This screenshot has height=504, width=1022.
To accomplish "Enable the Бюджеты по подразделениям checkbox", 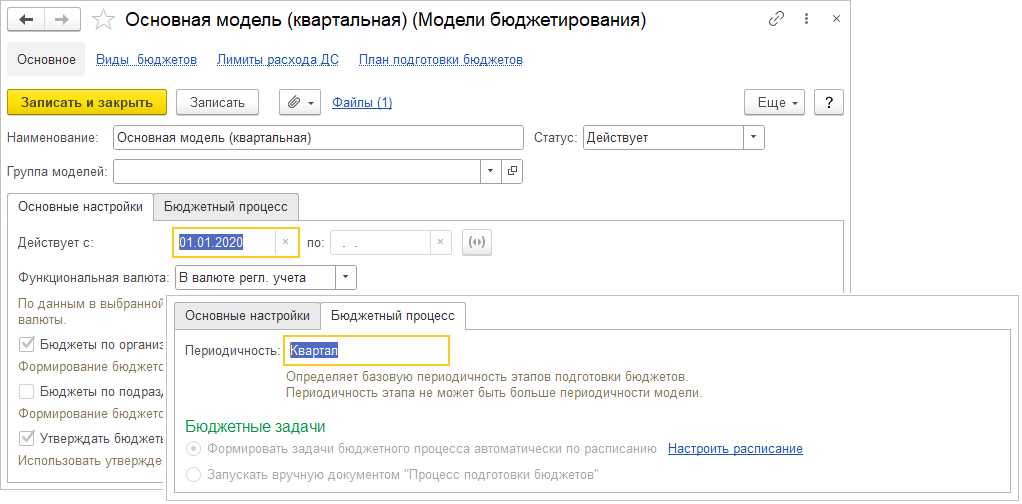I will coord(27,391).
